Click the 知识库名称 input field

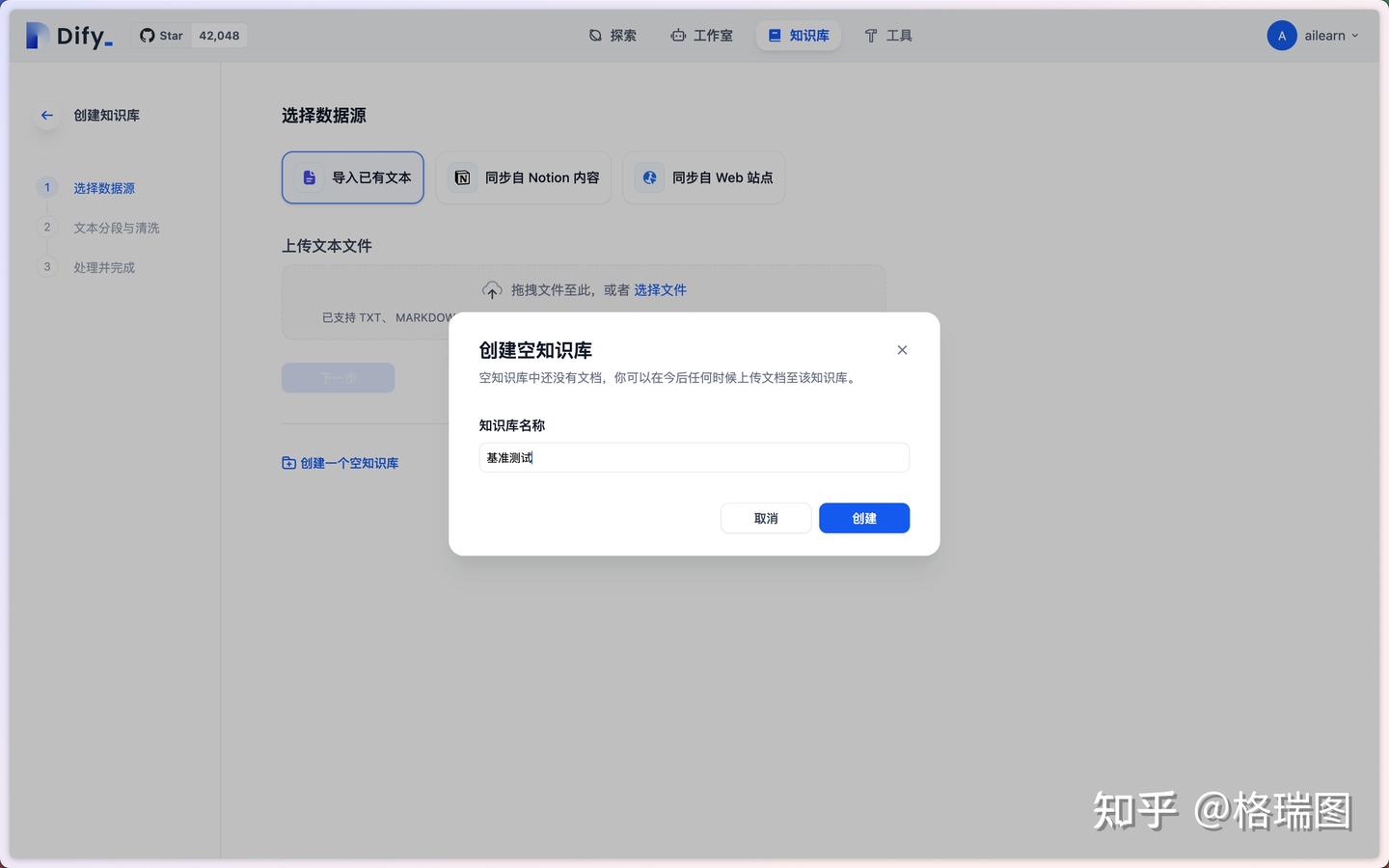coord(694,457)
